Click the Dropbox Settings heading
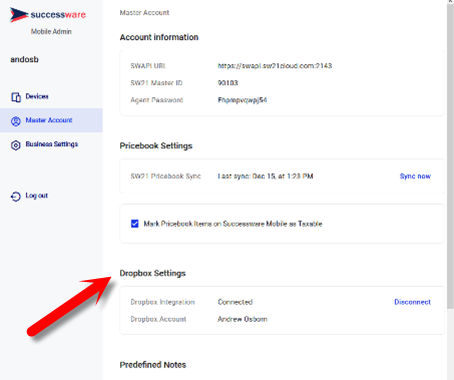The height and width of the screenshot is (380, 454). click(153, 273)
